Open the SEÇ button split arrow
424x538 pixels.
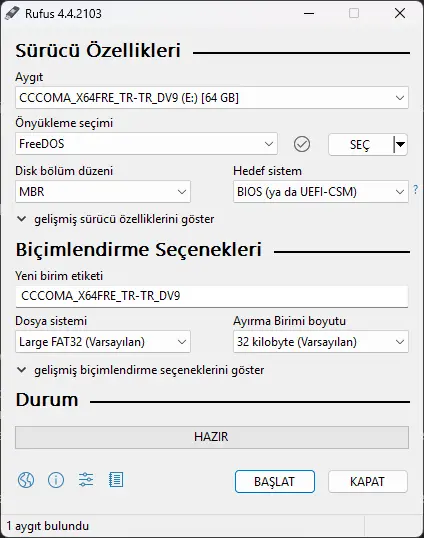400,144
